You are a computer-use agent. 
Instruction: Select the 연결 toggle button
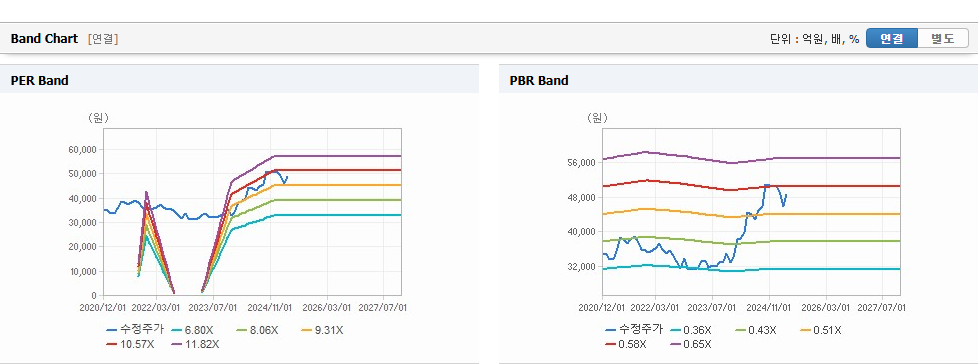point(892,39)
